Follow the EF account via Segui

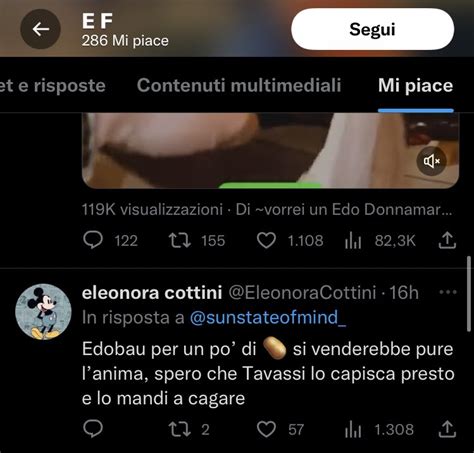tap(372, 29)
